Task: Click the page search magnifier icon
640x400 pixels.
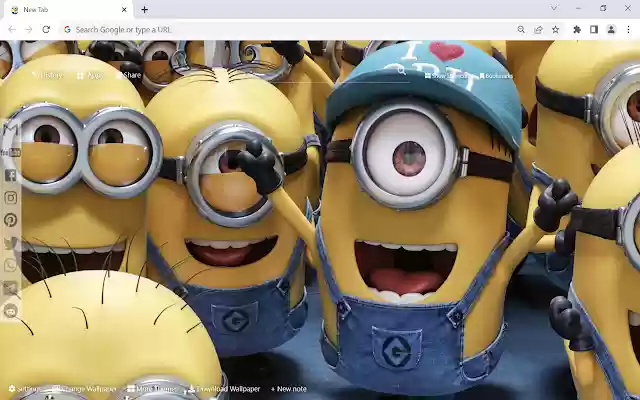Action: tap(402, 71)
